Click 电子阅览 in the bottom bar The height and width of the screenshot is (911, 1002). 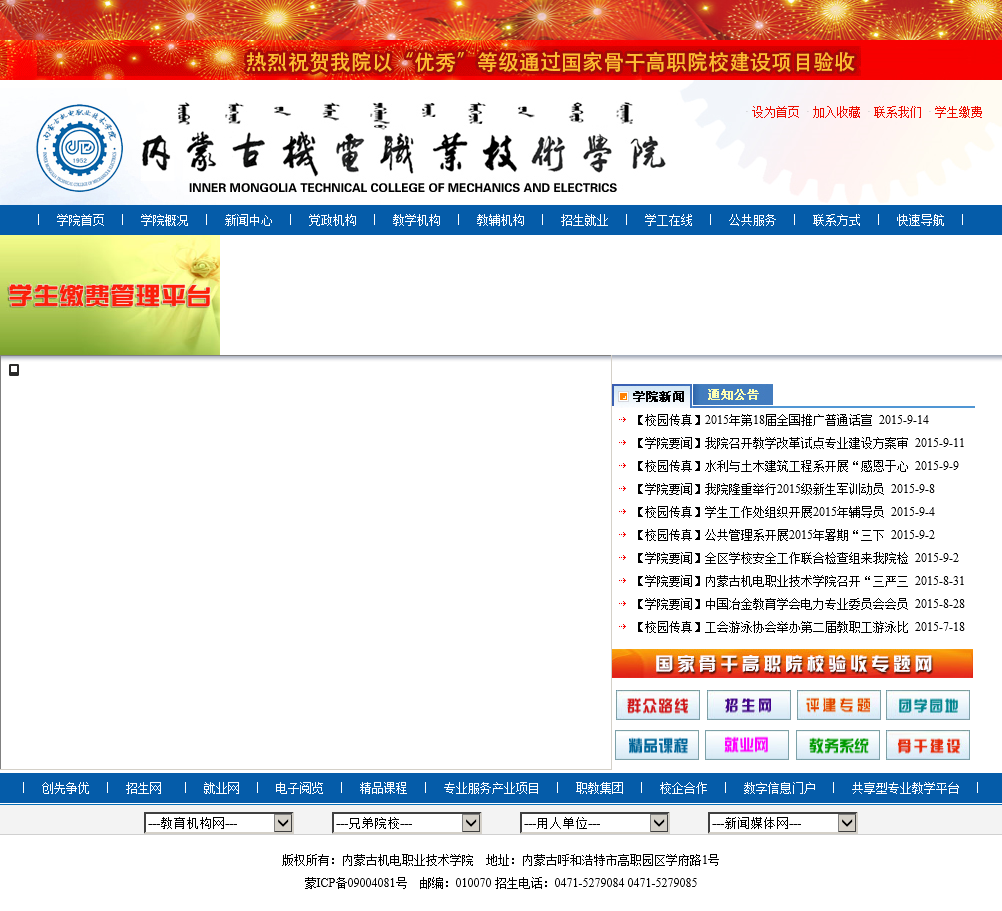pos(299,788)
